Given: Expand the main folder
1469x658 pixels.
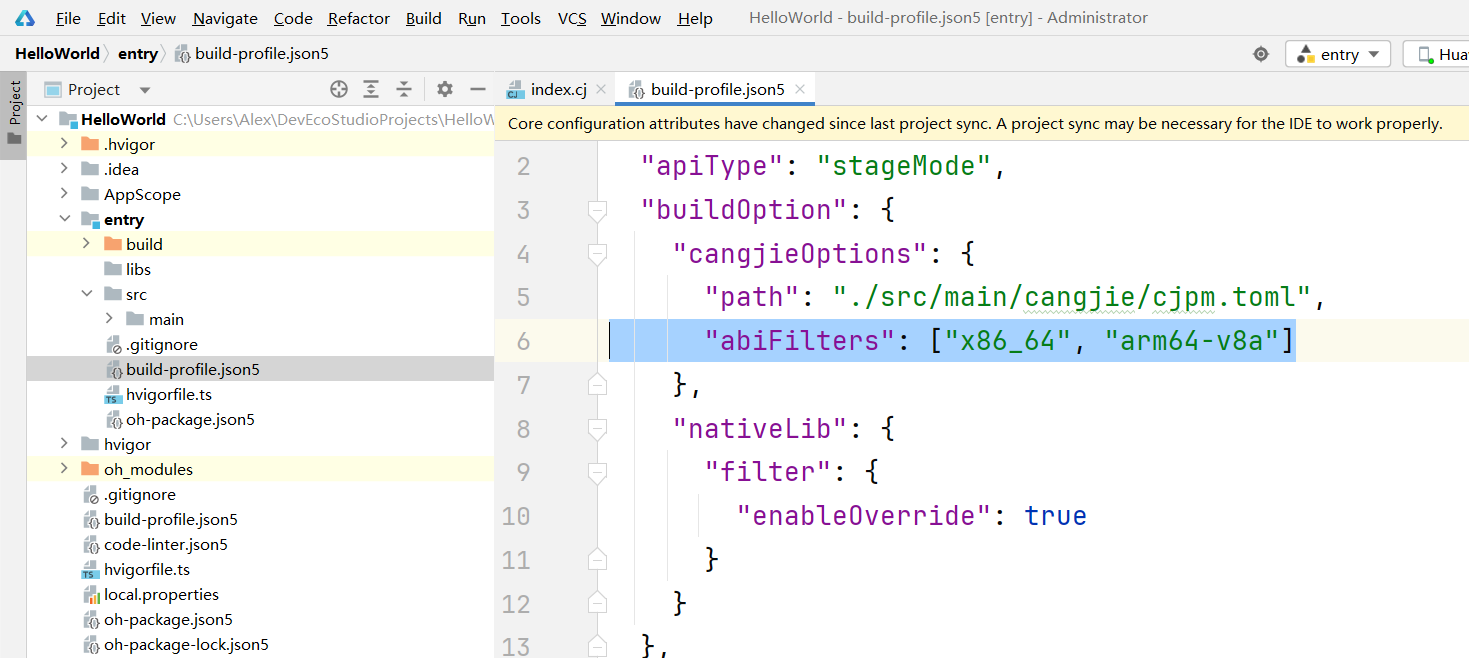Looking at the screenshot, I should click(108, 319).
